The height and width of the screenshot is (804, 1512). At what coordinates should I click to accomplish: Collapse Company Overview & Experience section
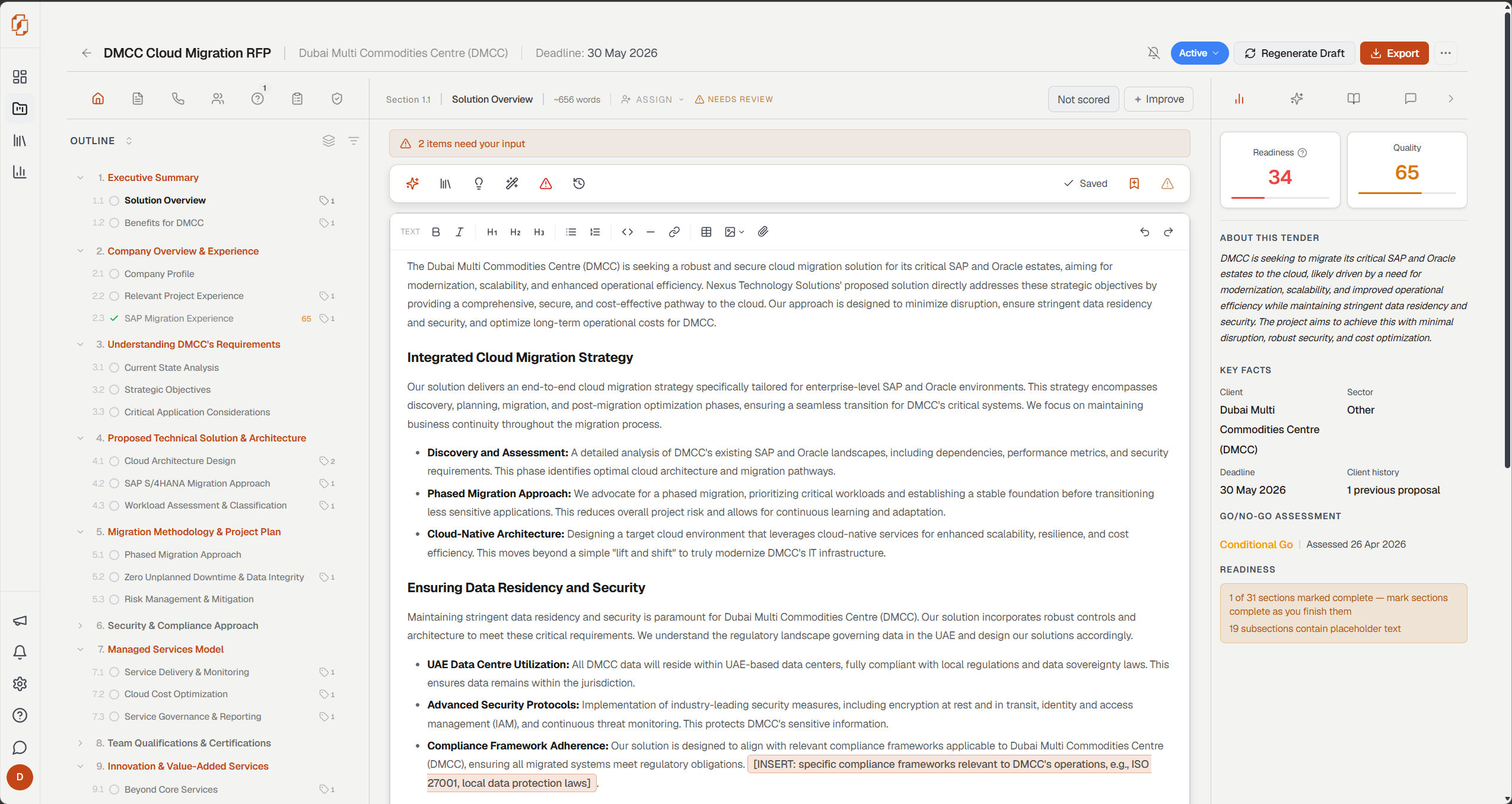80,252
